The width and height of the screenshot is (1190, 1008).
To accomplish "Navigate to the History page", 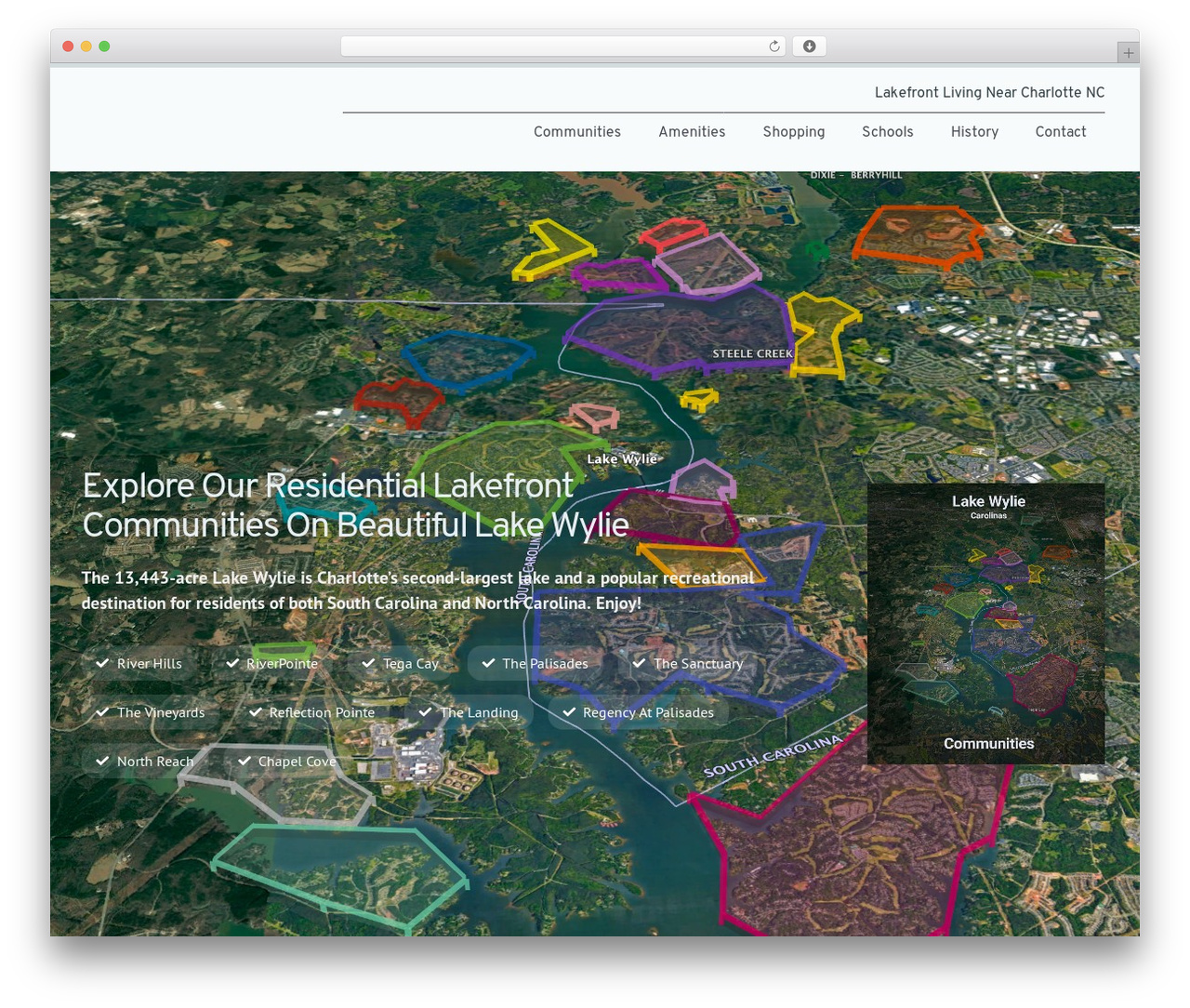I will pos(974,132).
